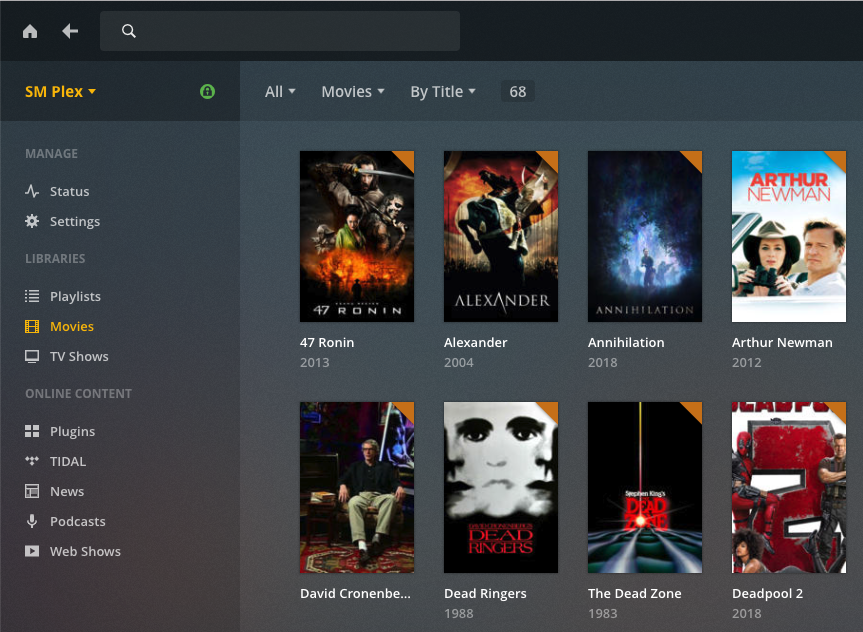Open the By Title sort dropdown

(x=443, y=91)
